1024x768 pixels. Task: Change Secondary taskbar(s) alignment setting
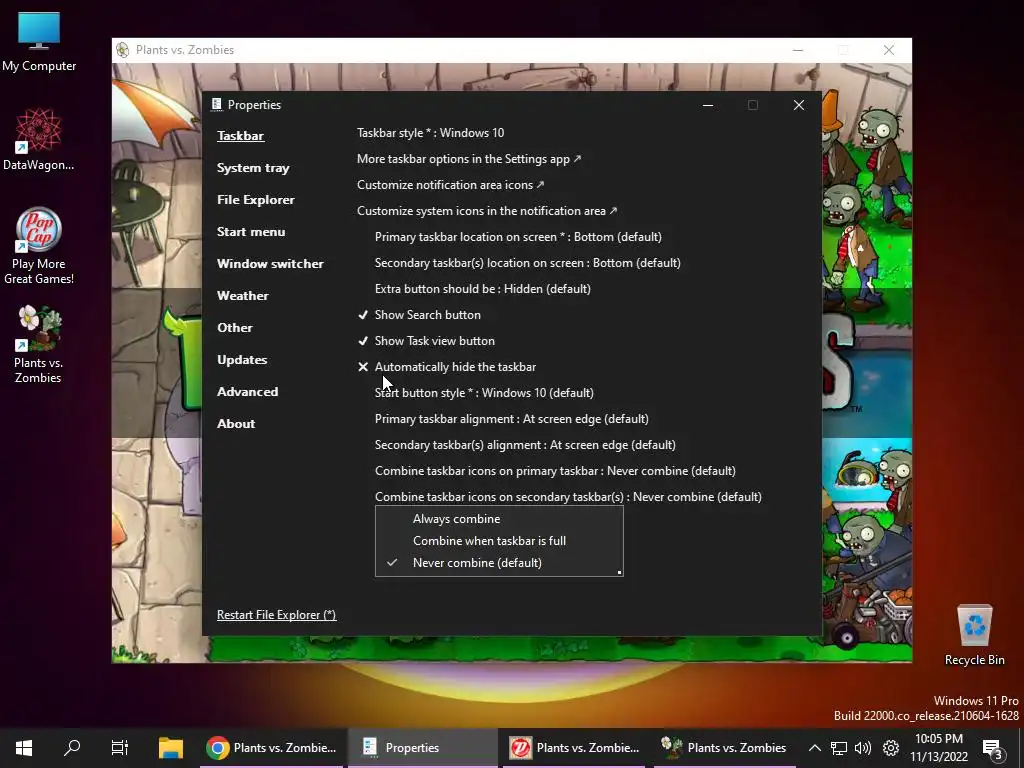click(x=525, y=445)
